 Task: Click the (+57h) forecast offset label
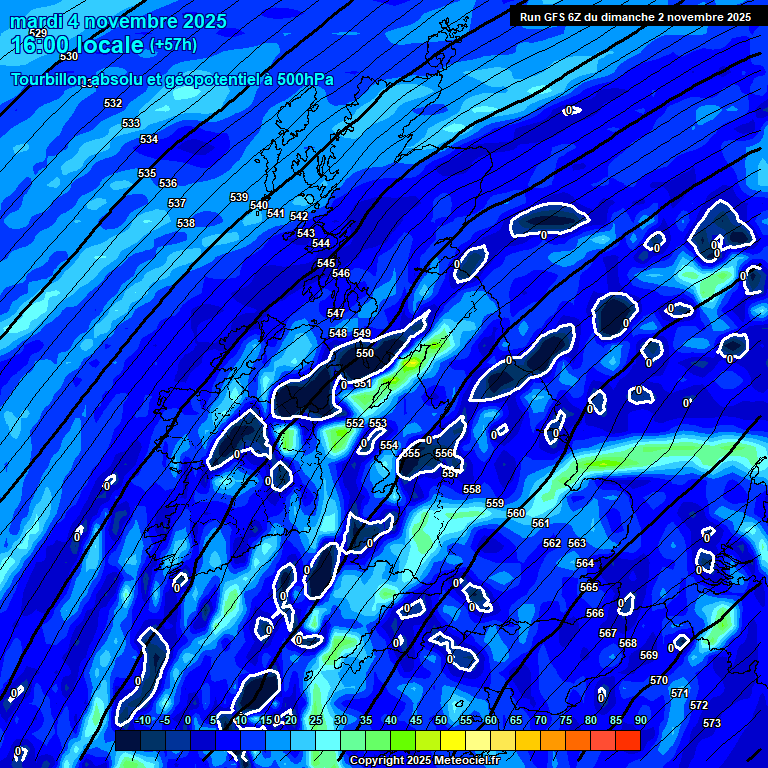pos(173,45)
